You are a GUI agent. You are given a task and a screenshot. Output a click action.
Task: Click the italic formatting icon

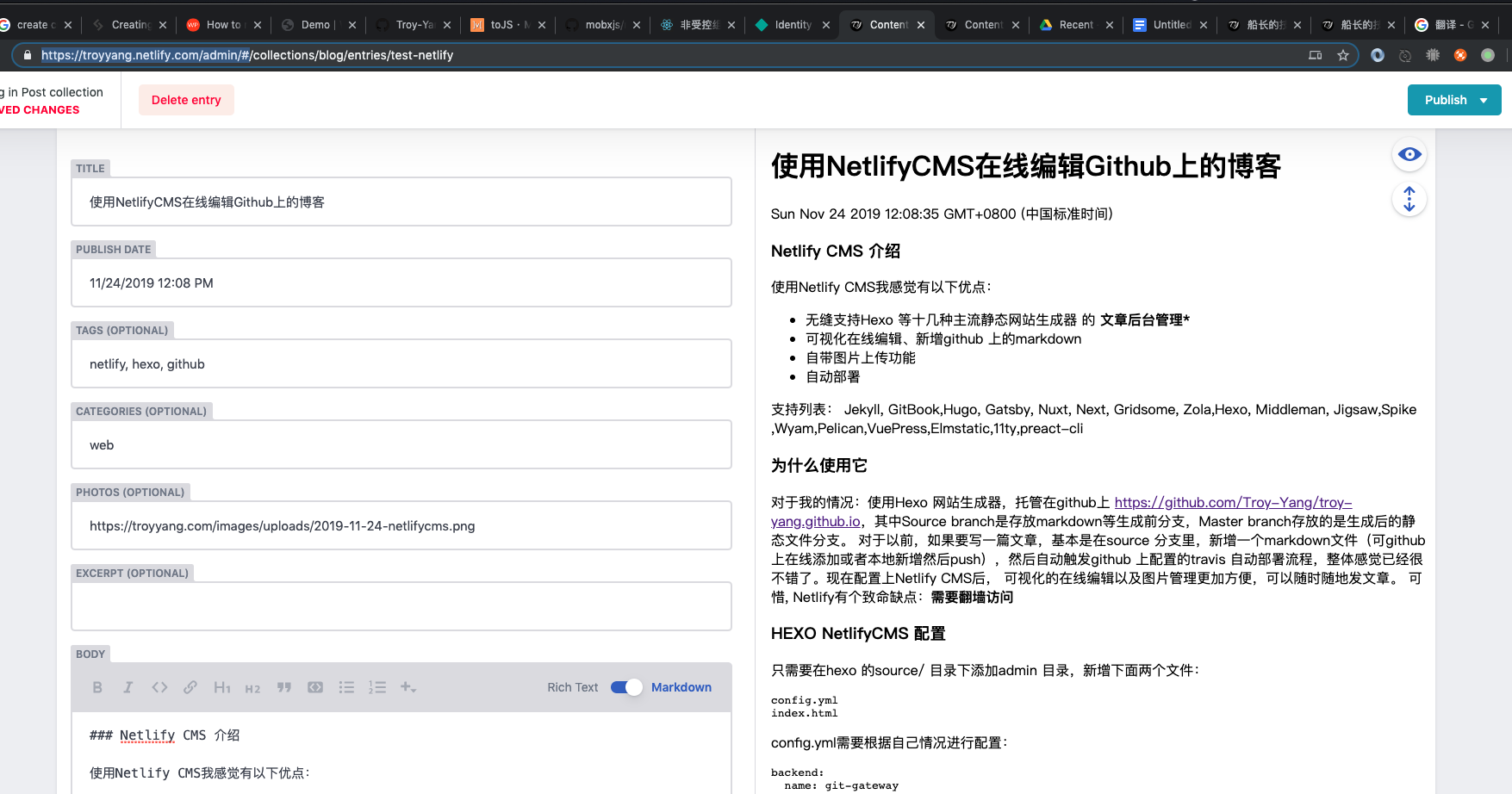point(128,687)
